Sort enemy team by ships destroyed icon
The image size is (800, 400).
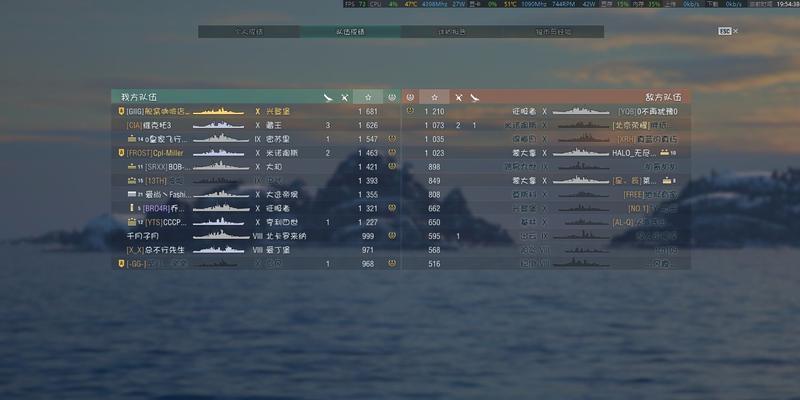(x=458, y=97)
